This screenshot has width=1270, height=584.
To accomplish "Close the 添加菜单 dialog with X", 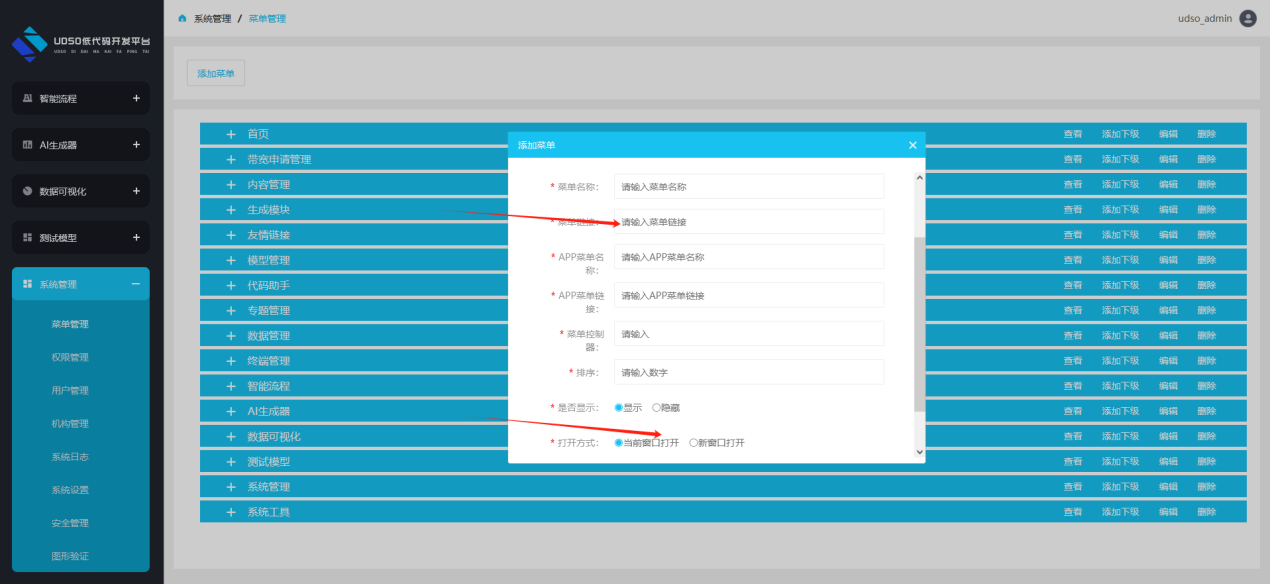I will [912, 145].
